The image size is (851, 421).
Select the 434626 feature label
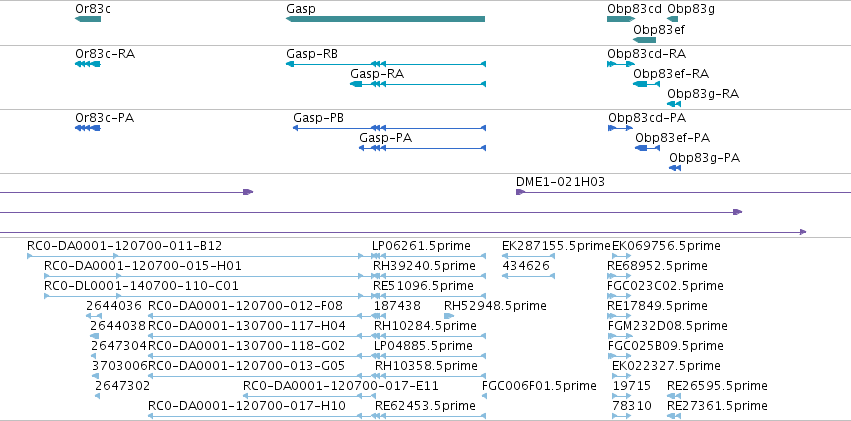click(x=526, y=266)
